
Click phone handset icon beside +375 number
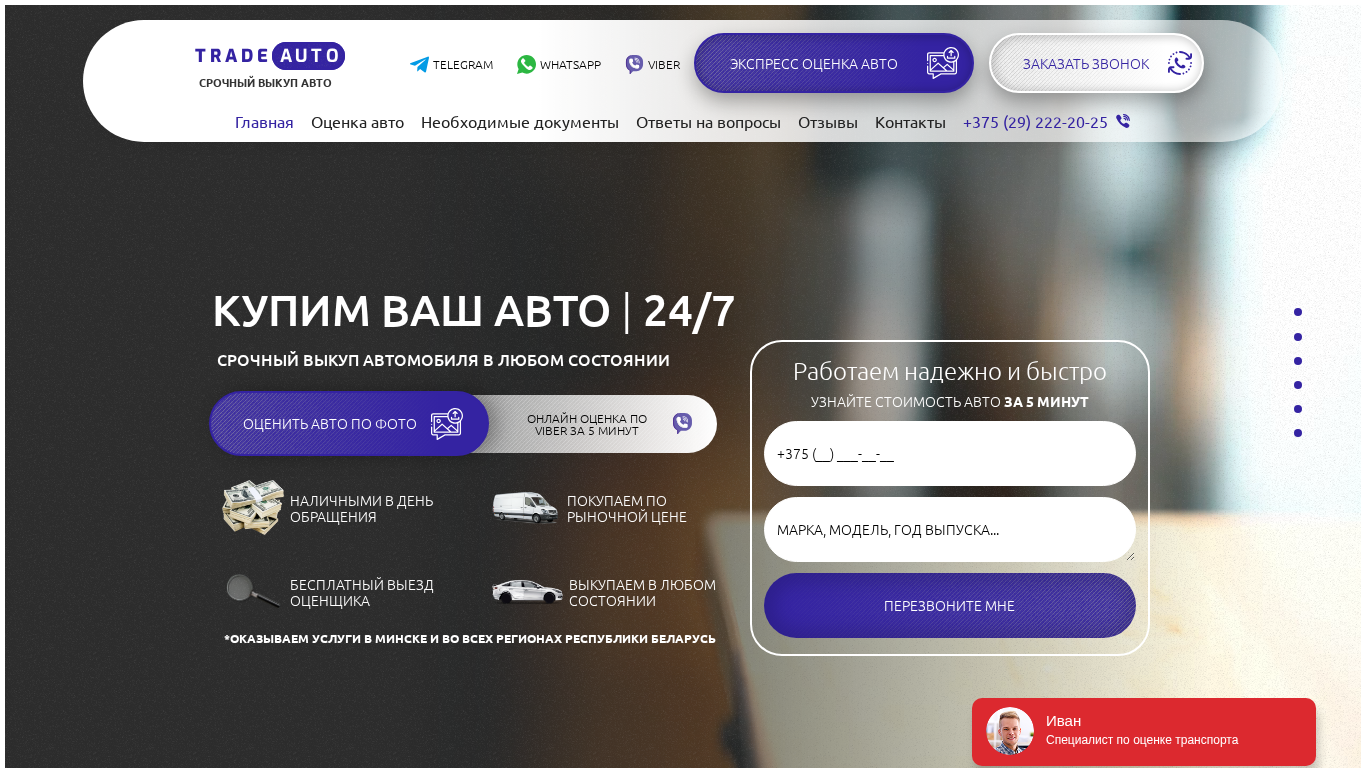point(1123,121)
